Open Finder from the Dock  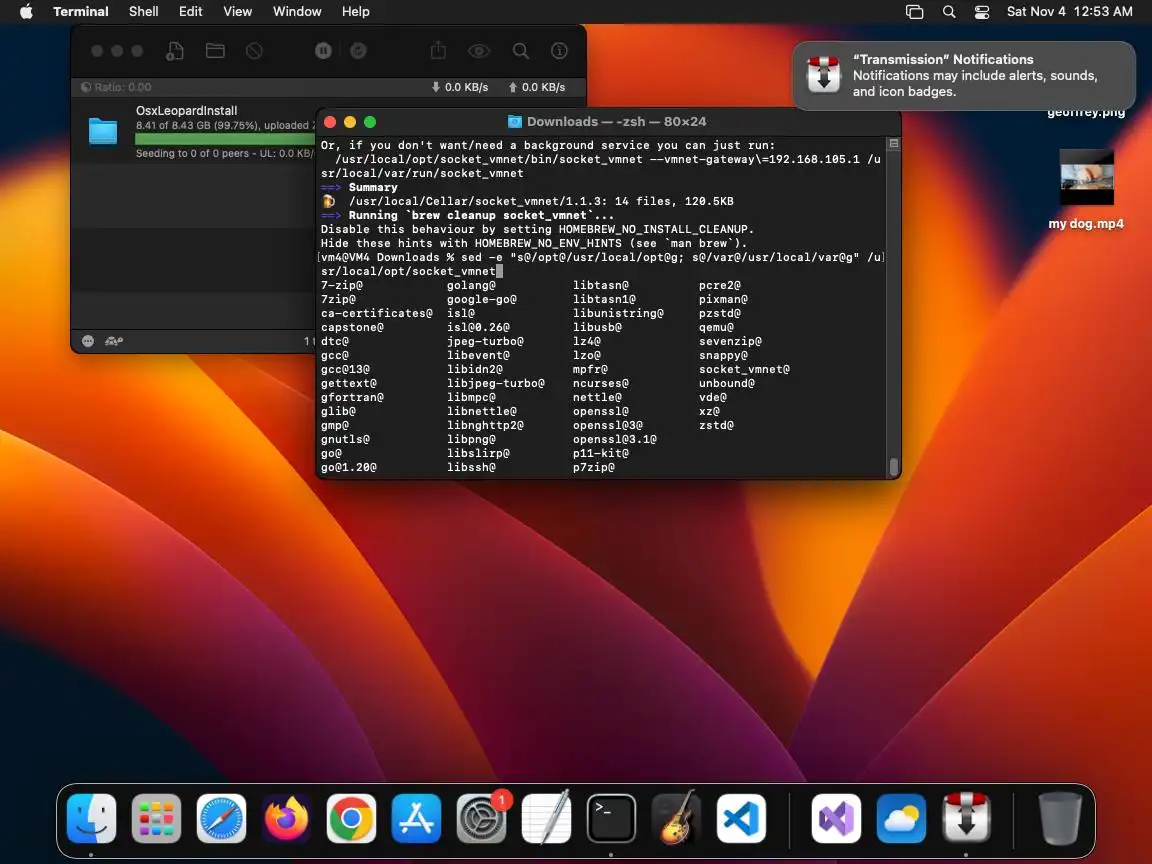(x=91, y=818)
